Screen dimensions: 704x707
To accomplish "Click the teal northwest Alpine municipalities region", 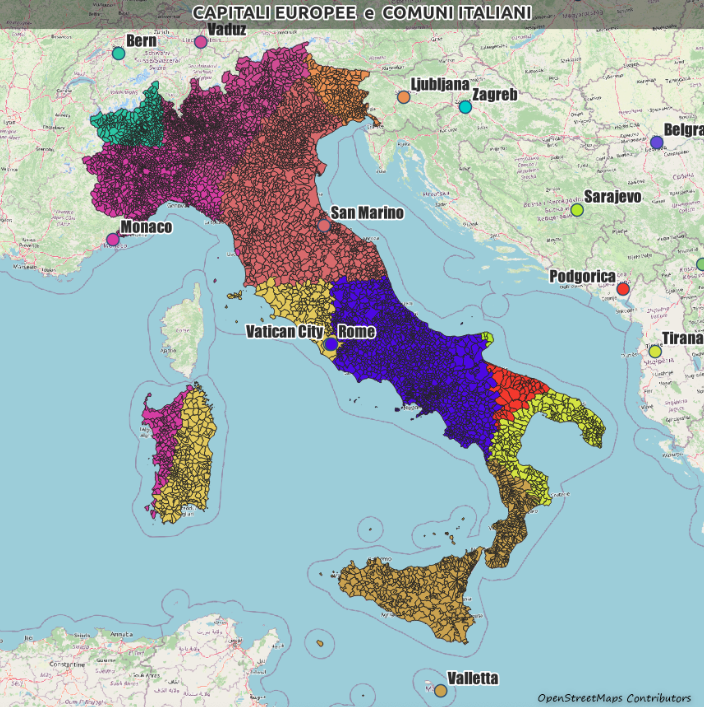I will [x=130, y=120].
